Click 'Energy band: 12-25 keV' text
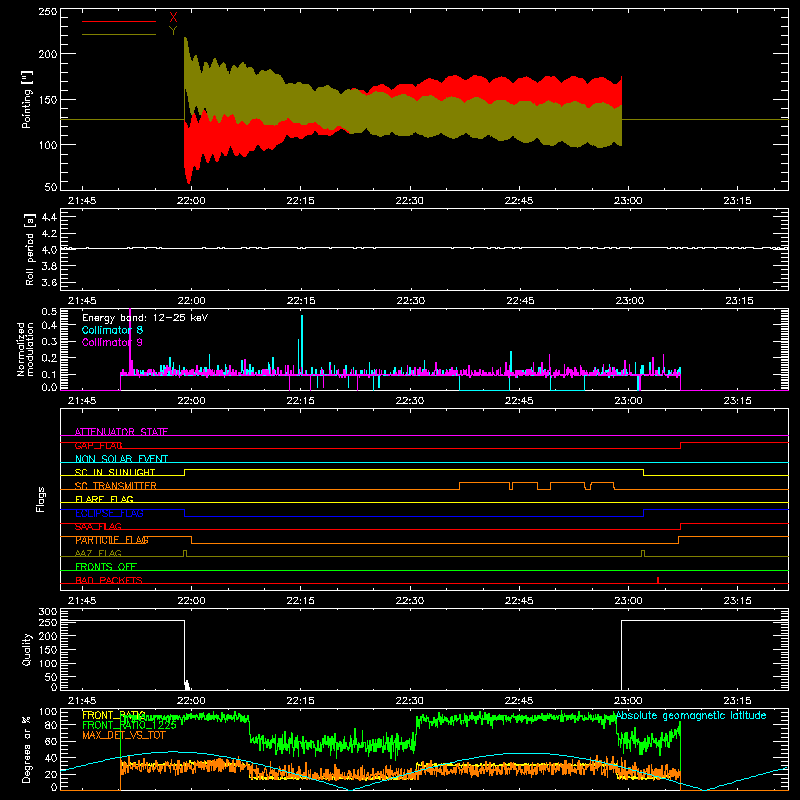Viewport: 800px width, 800px height. pos(145,318)
